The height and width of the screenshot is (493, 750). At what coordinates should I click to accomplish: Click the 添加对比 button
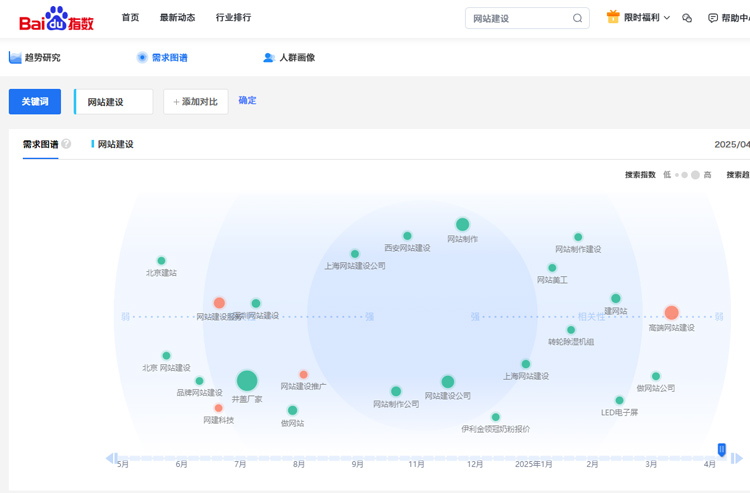(x=196, y=102)
